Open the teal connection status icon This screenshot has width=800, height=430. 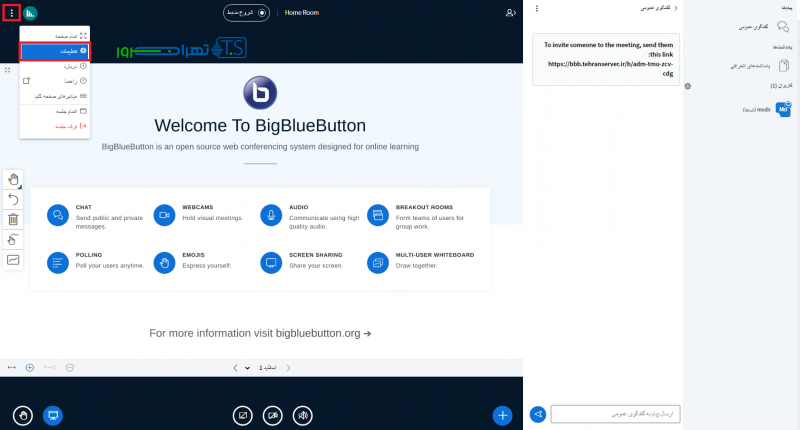click(30, 13)
